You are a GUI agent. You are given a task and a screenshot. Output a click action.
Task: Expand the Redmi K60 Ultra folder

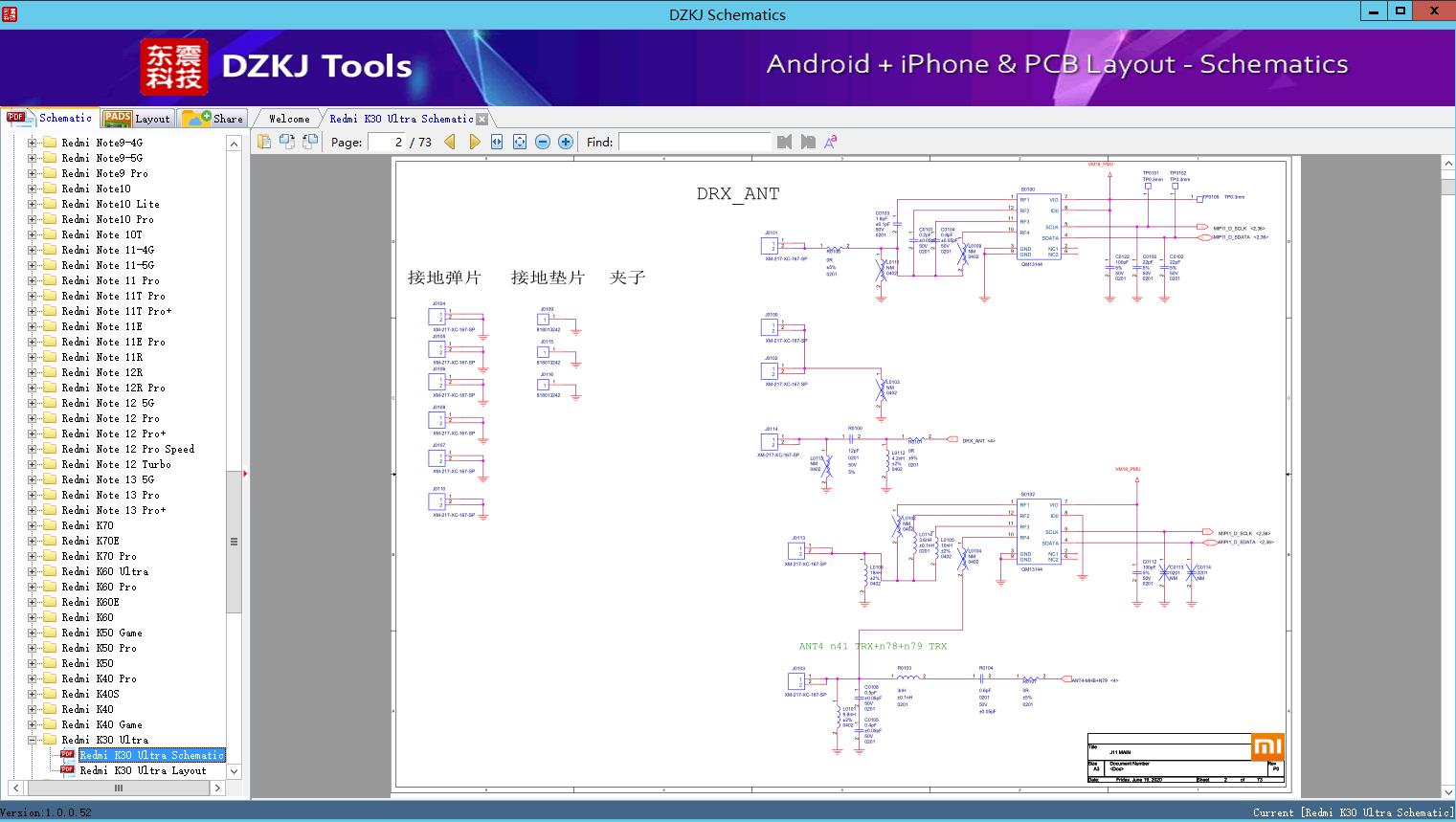point(32,571)
